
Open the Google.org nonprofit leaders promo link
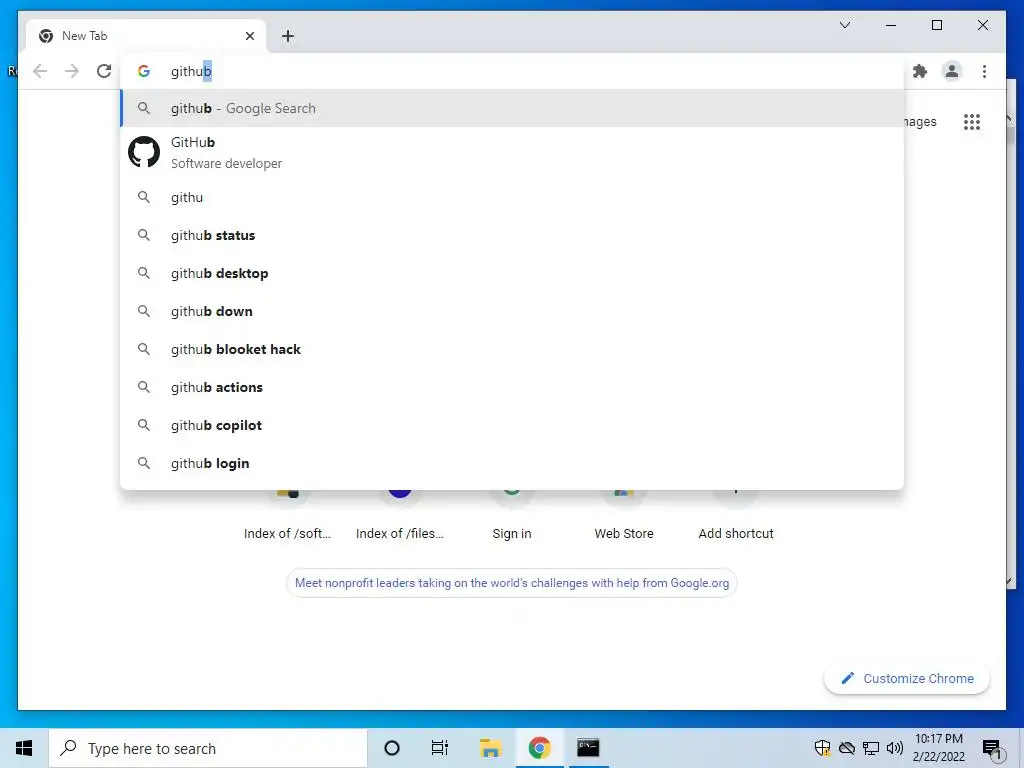(512, 583)
